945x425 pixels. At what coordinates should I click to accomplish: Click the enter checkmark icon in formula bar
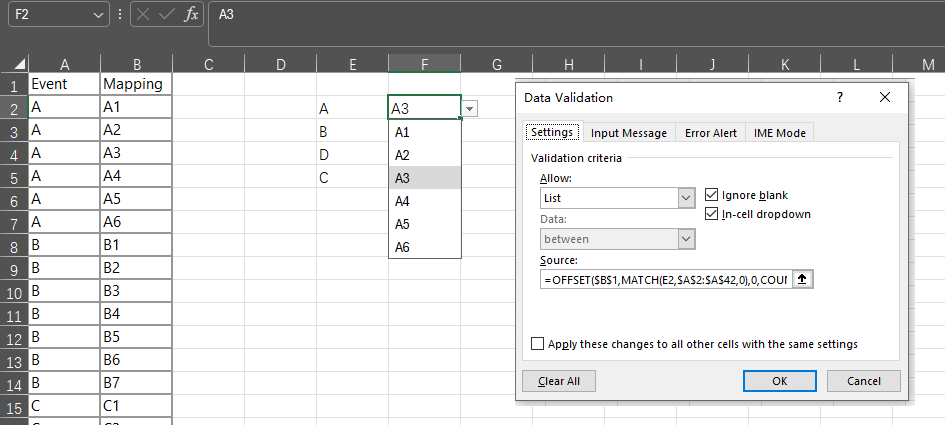[166, 14]
